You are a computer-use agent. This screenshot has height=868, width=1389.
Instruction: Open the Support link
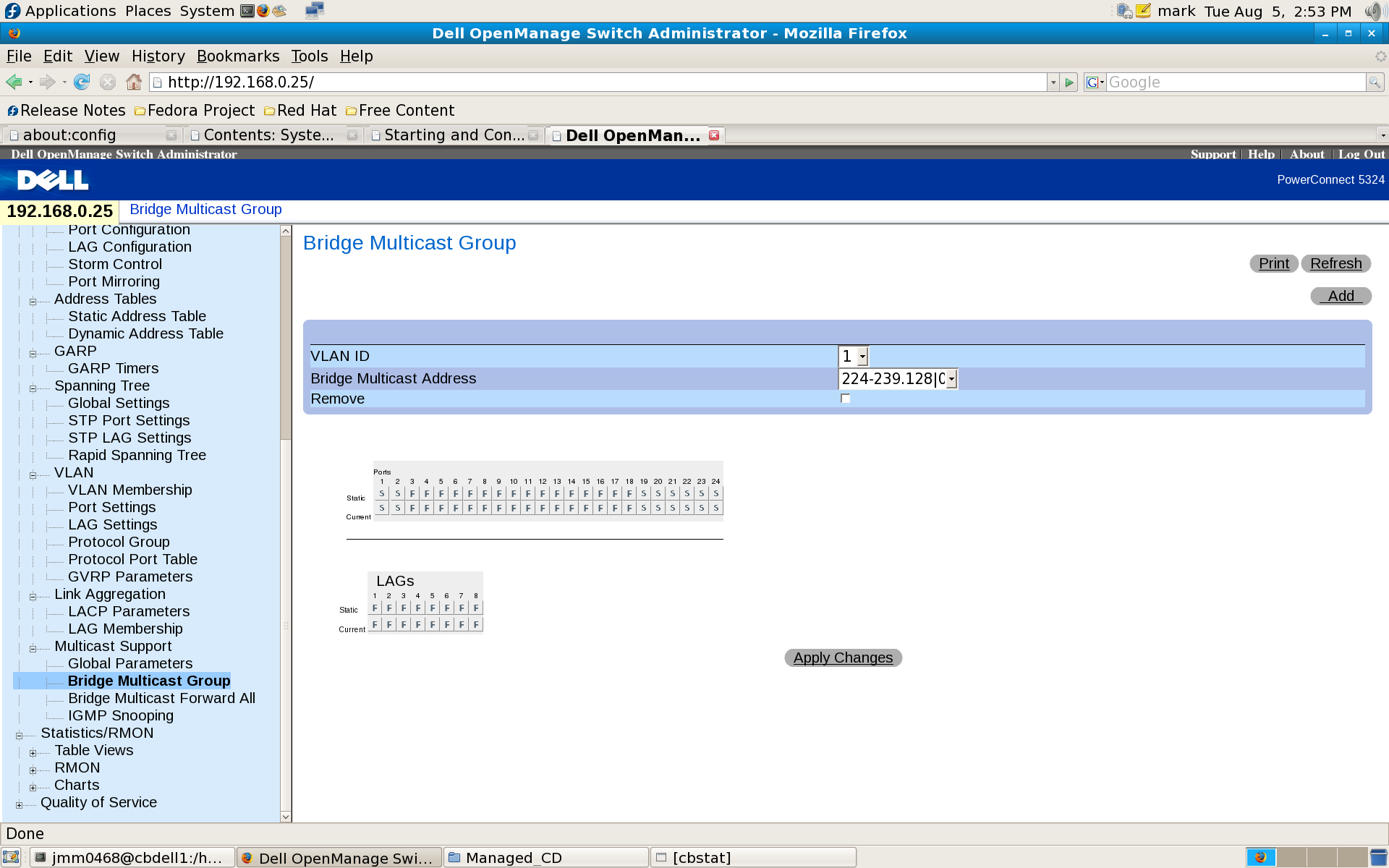coord(1213,154)
